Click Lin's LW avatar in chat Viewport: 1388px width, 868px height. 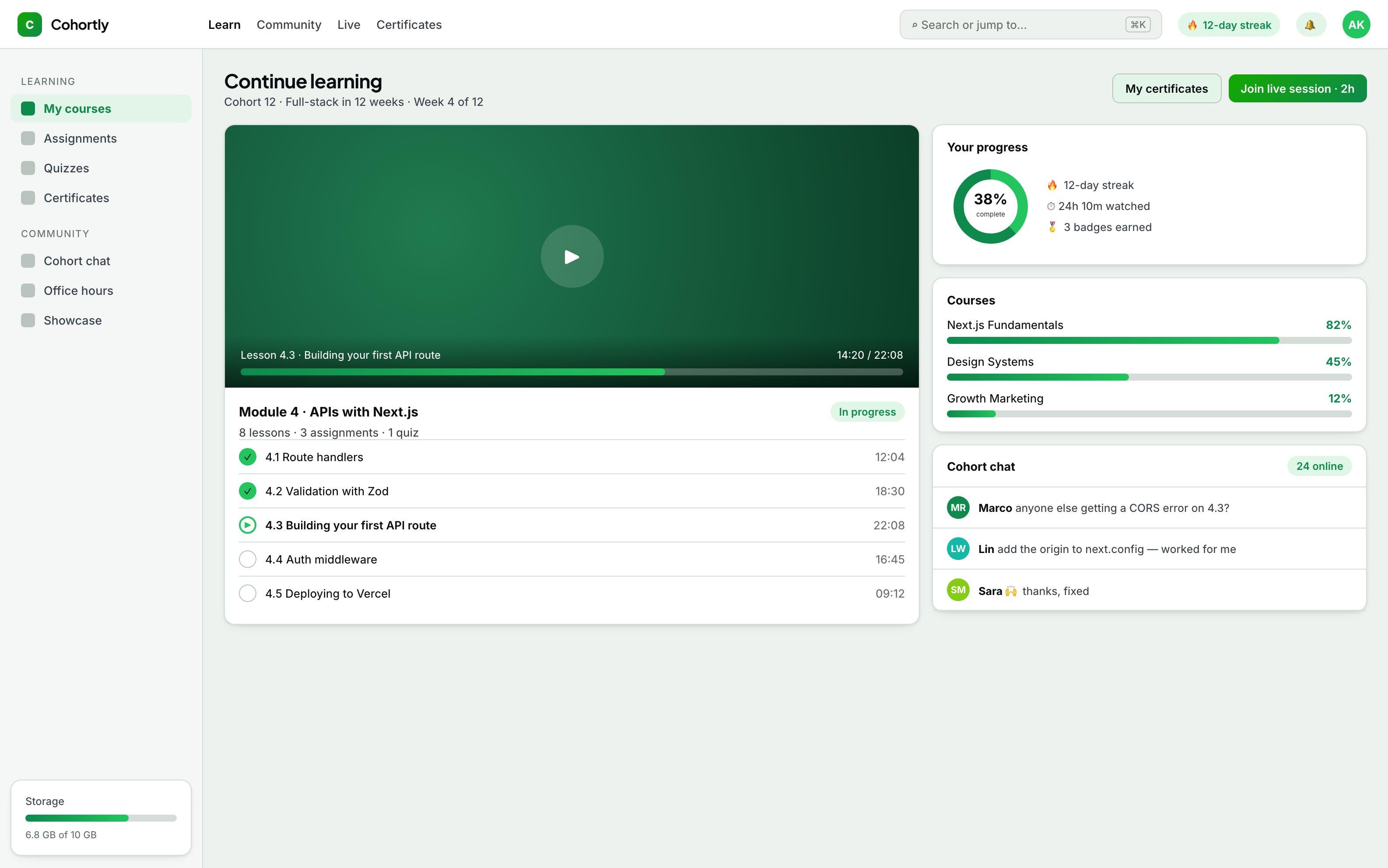click(958, 549)
